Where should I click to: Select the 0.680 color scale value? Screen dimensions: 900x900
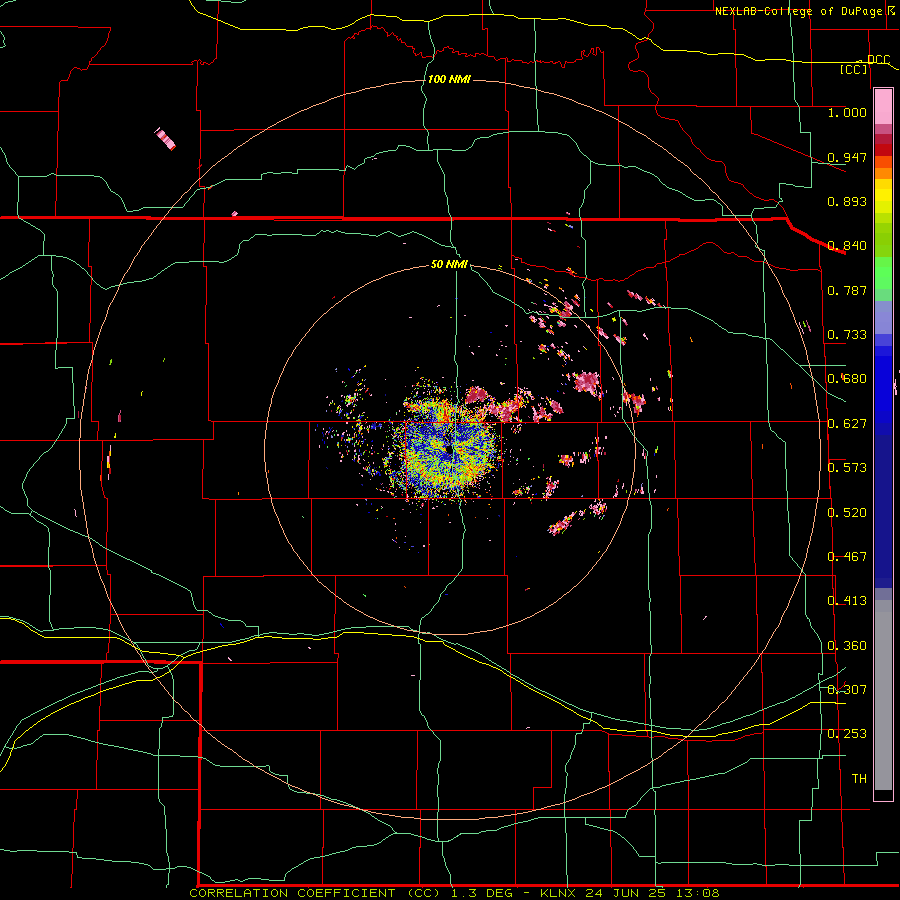(847, 379)
